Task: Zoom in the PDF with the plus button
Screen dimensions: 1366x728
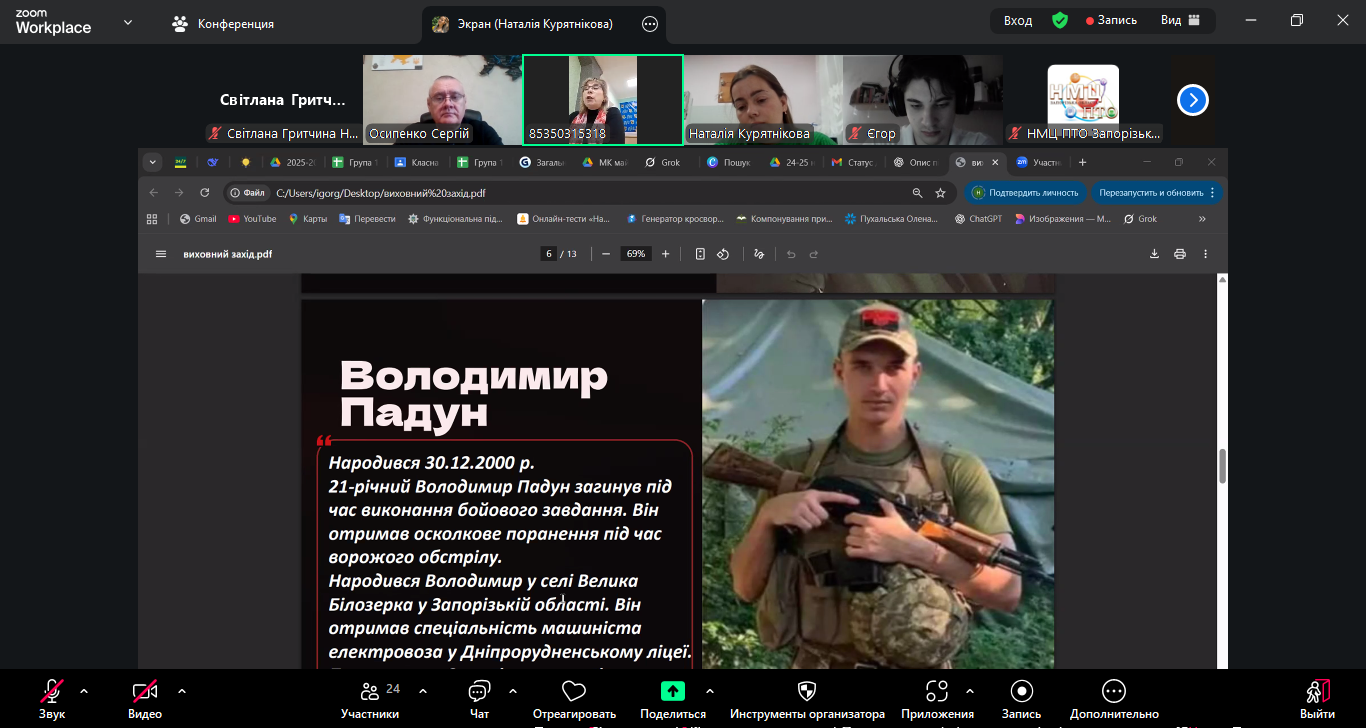Action: tap(665, 254)
